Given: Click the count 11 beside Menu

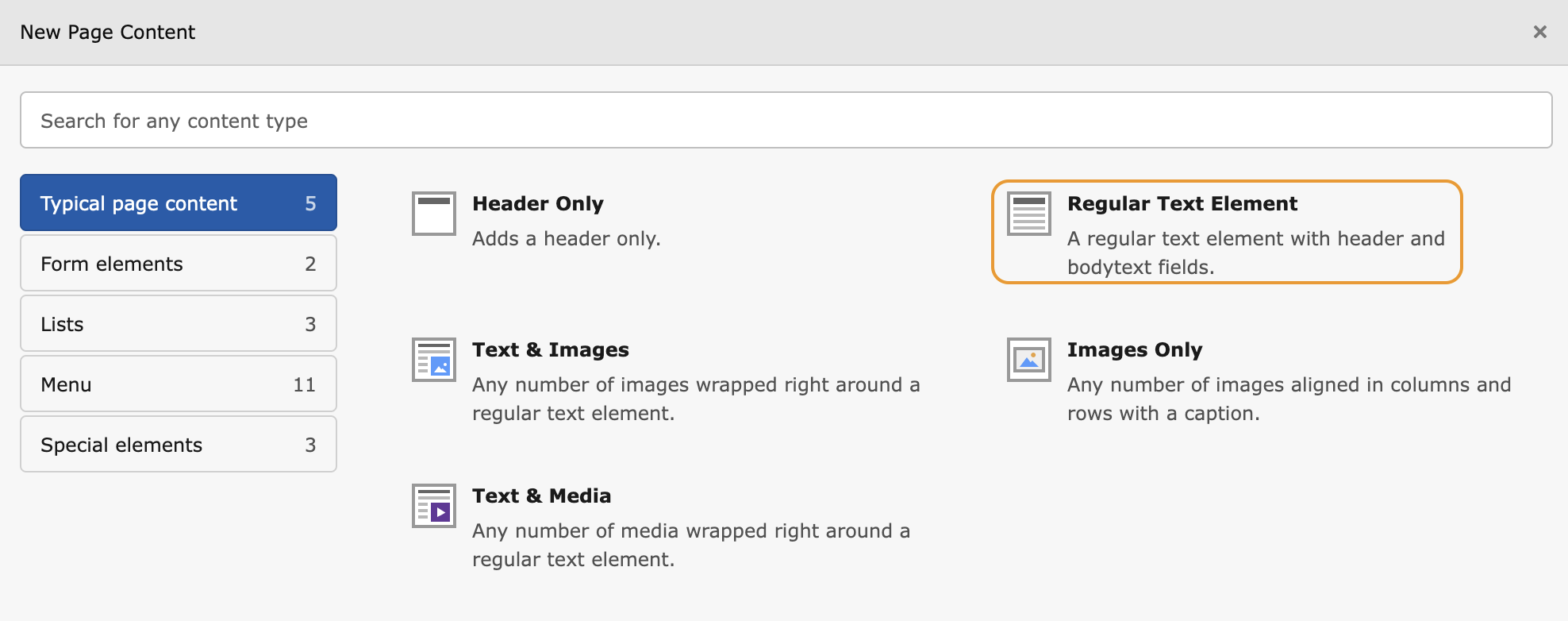Looking at the screenshot, I should point(305,384).
